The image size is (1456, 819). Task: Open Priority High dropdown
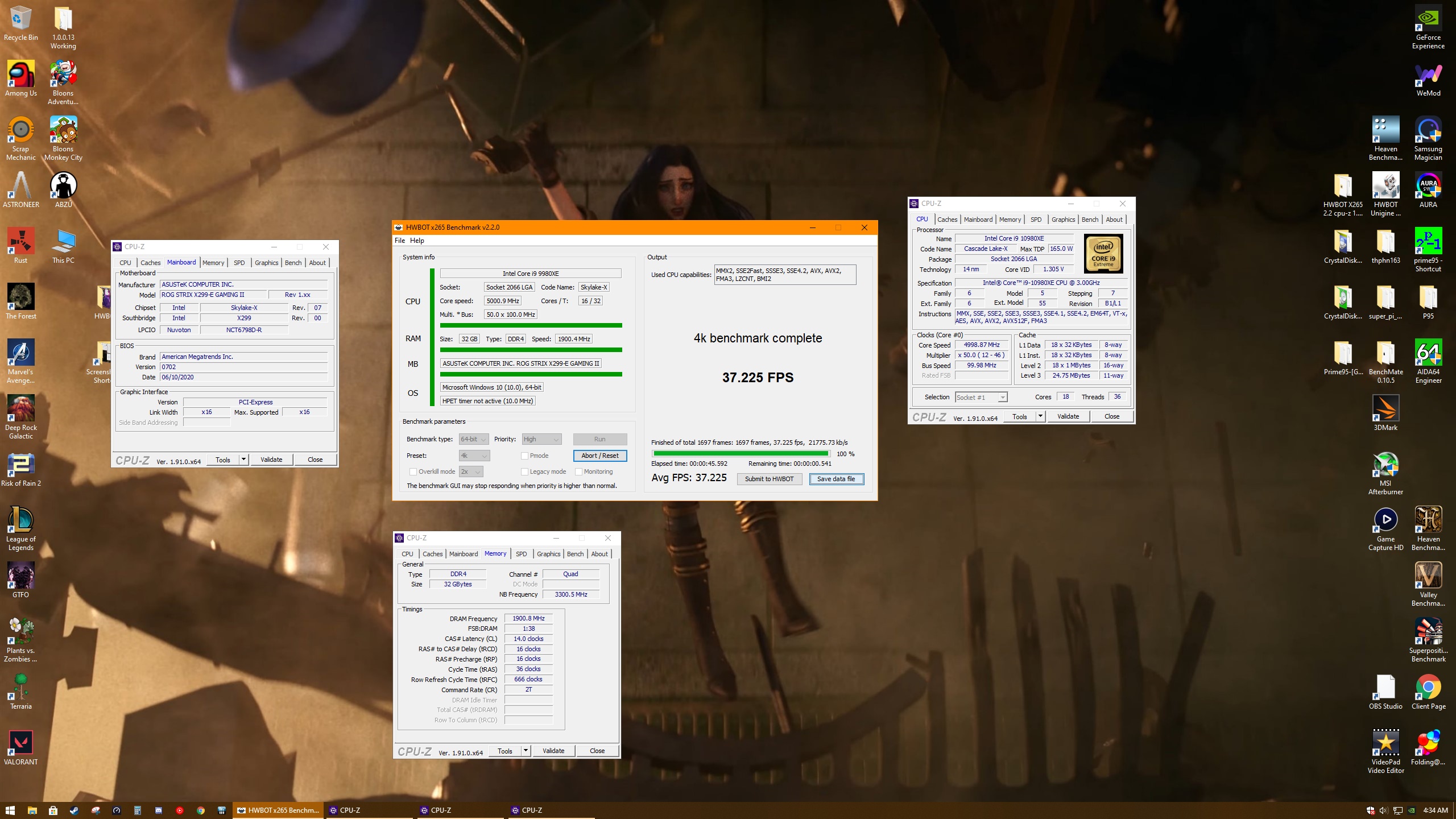[x=541, y=439]
